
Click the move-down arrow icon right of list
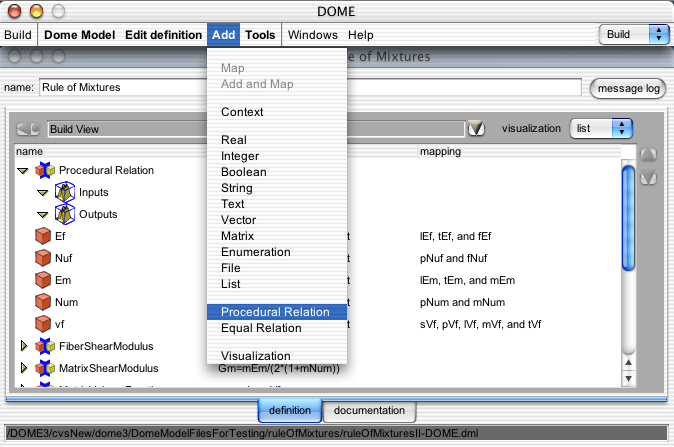click(648, 178)
